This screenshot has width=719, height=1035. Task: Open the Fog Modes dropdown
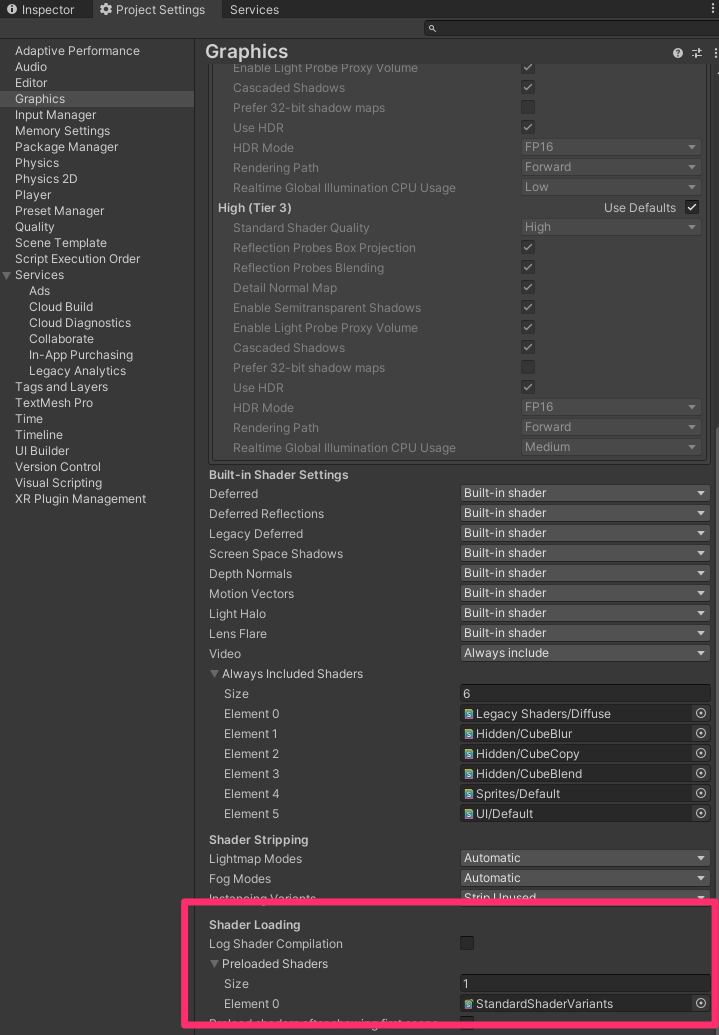pos(584,878)
